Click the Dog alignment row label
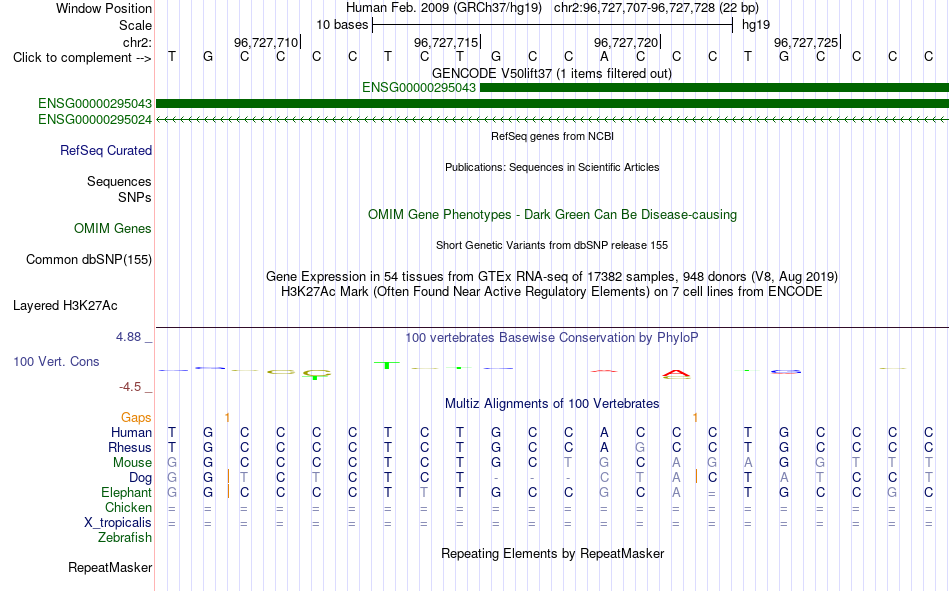 pos(140,478)
